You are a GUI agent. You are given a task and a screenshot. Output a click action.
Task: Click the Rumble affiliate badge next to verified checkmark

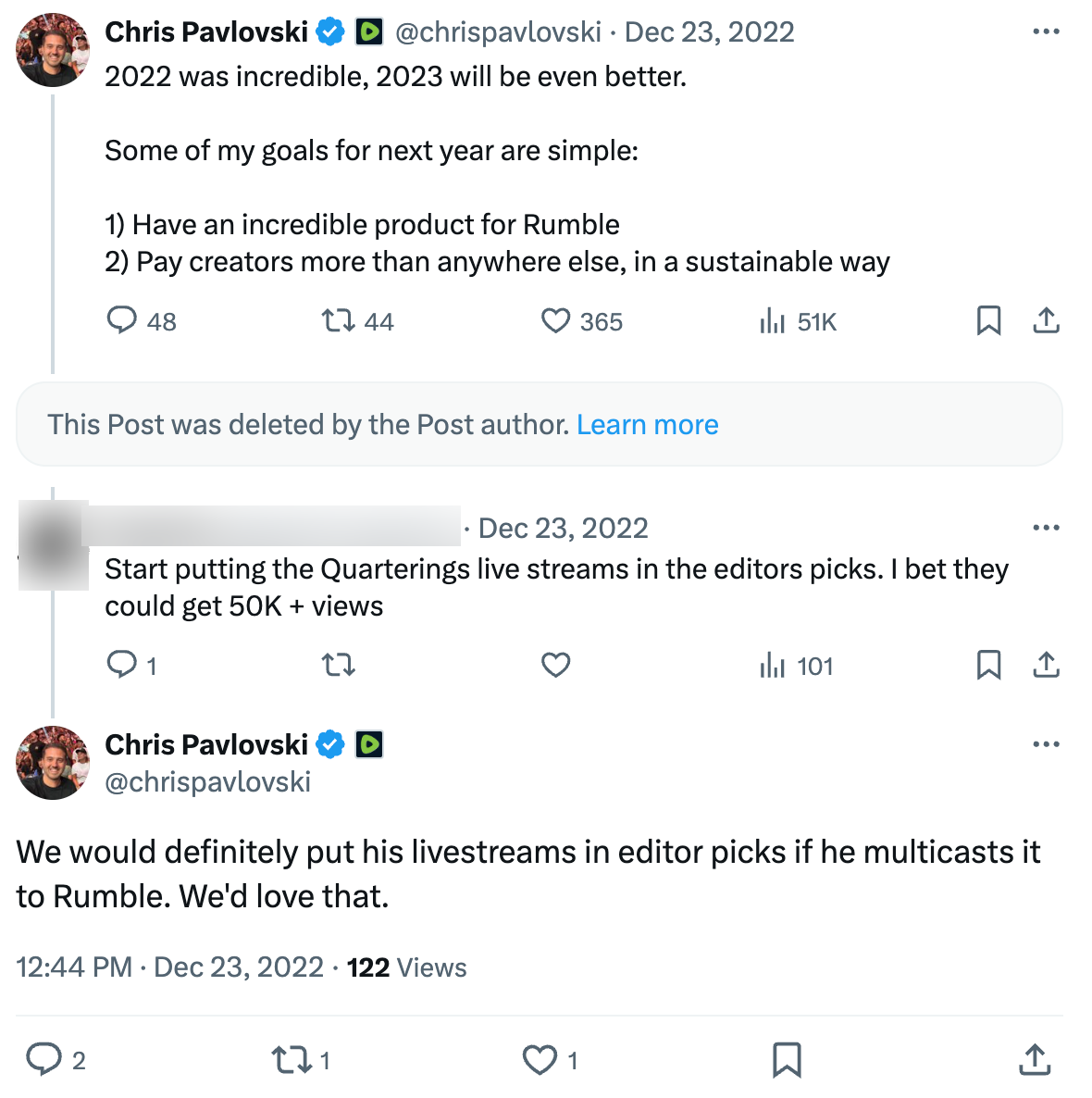click(369, 31)
